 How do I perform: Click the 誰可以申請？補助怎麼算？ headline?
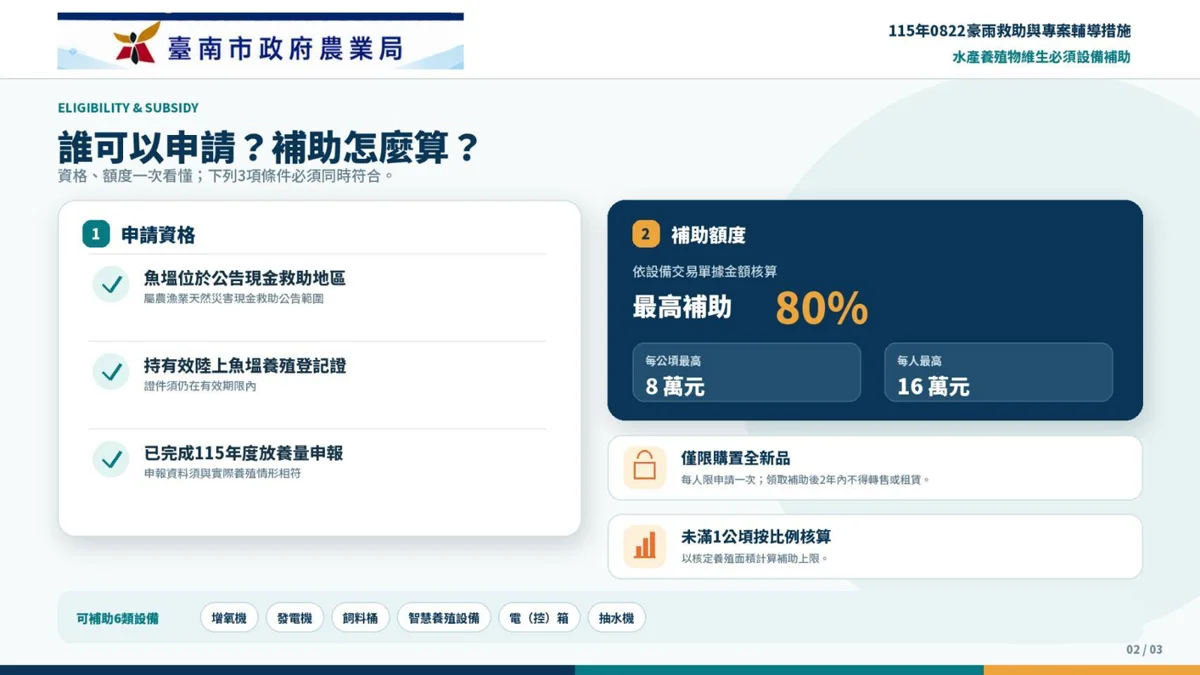269,148
